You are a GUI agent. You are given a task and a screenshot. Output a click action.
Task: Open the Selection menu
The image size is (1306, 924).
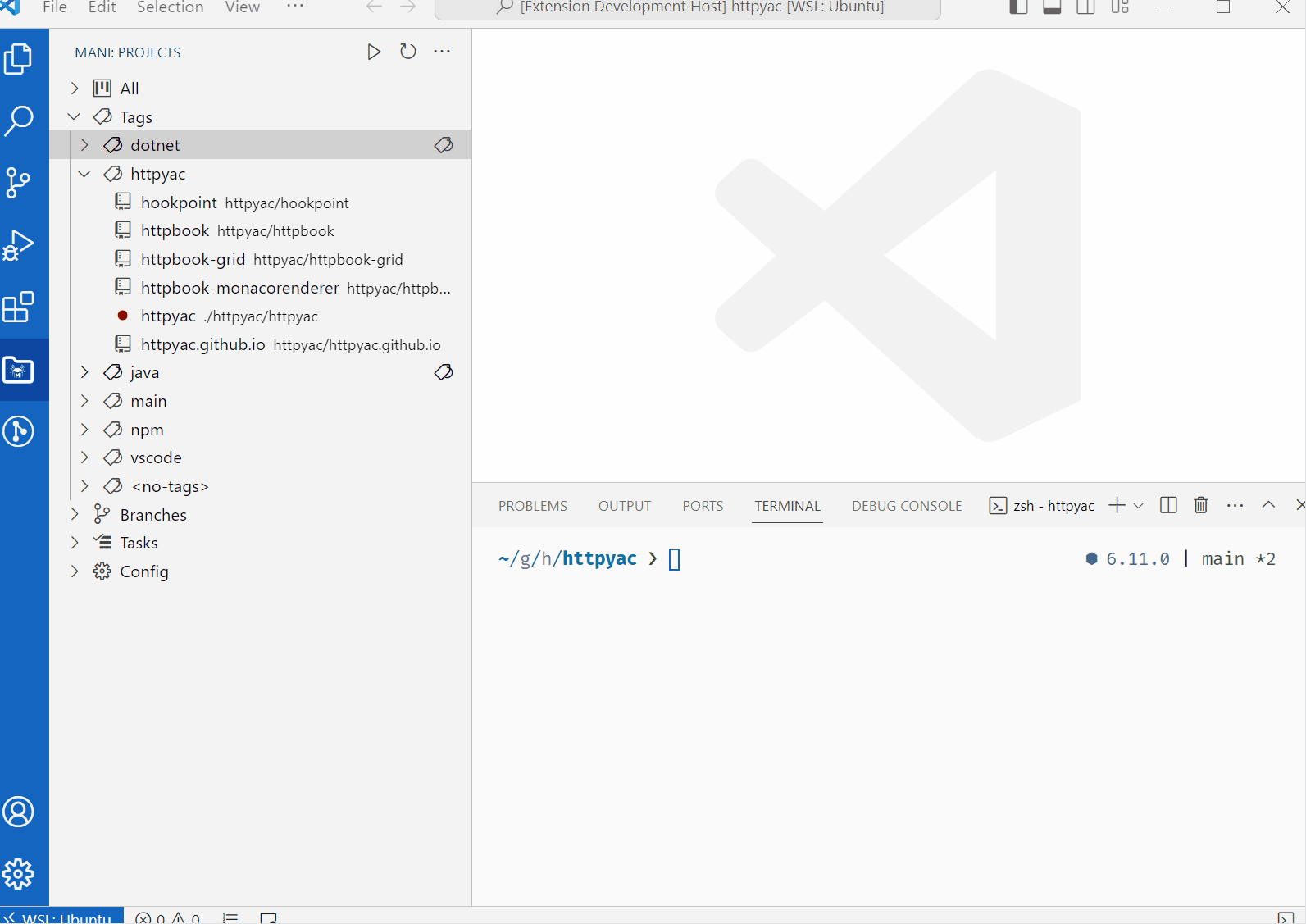(x=171, y=7)
